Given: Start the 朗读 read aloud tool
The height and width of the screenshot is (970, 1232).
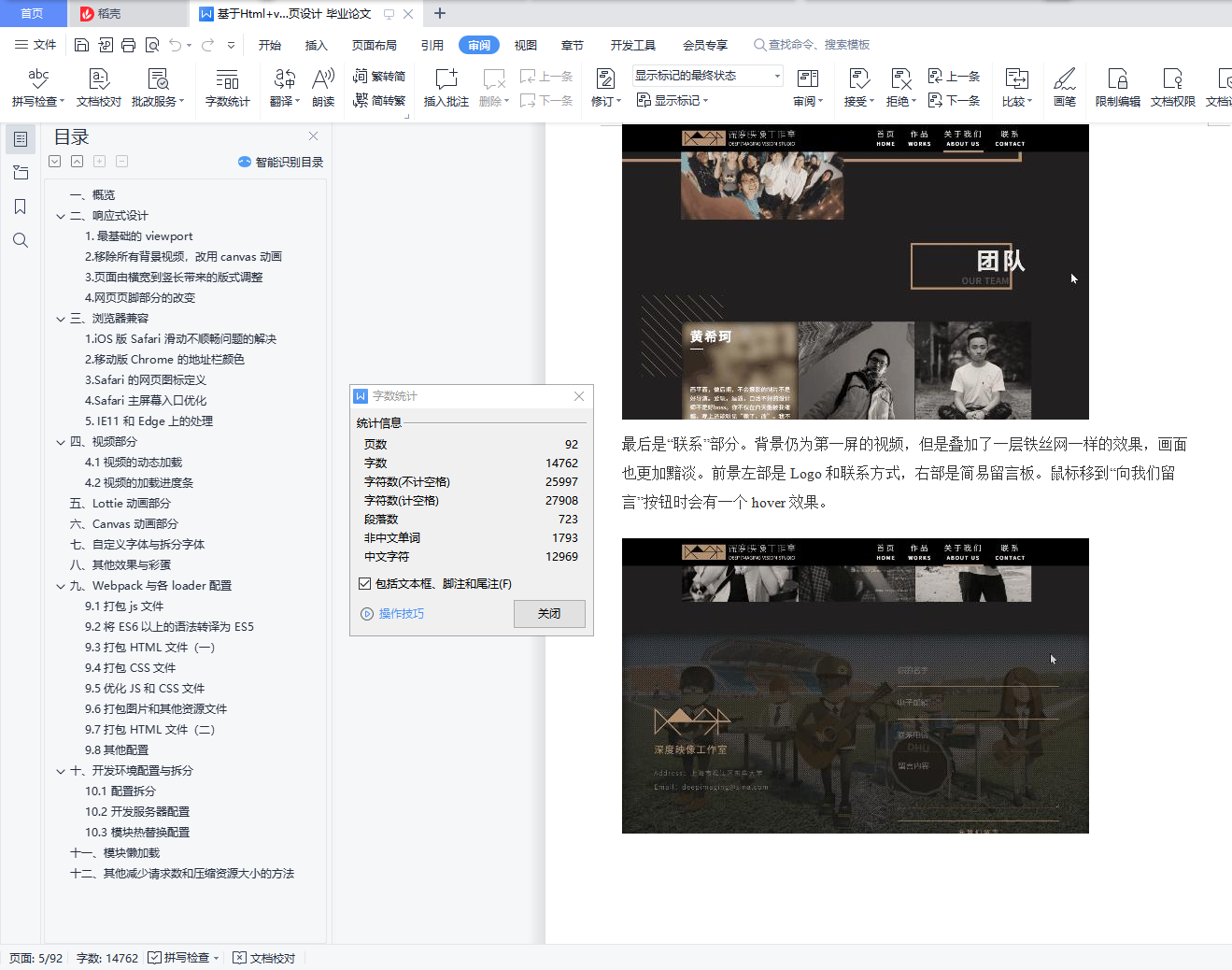Looking at the screenshot, I should tap(323, 88).
